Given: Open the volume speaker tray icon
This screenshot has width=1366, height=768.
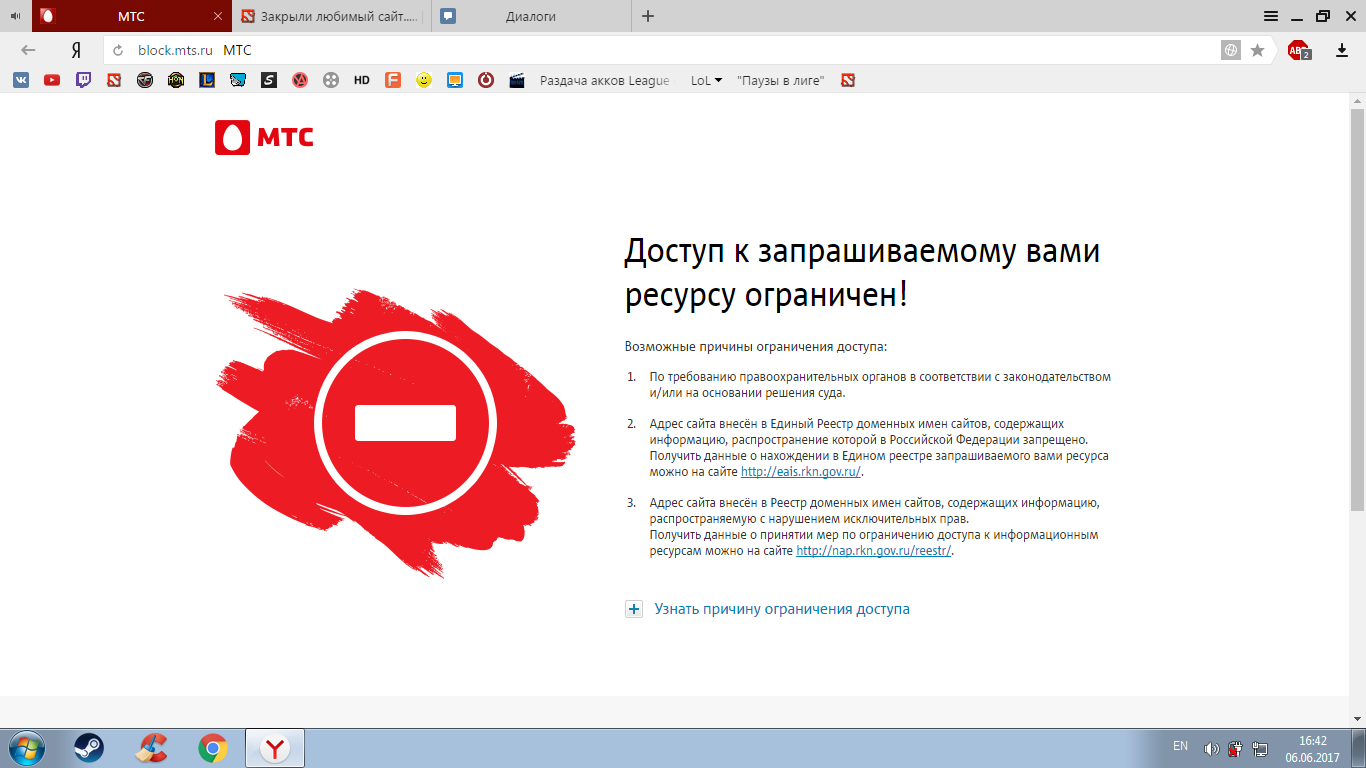Looking at the screenshot, I should (x=1211, y=748).
